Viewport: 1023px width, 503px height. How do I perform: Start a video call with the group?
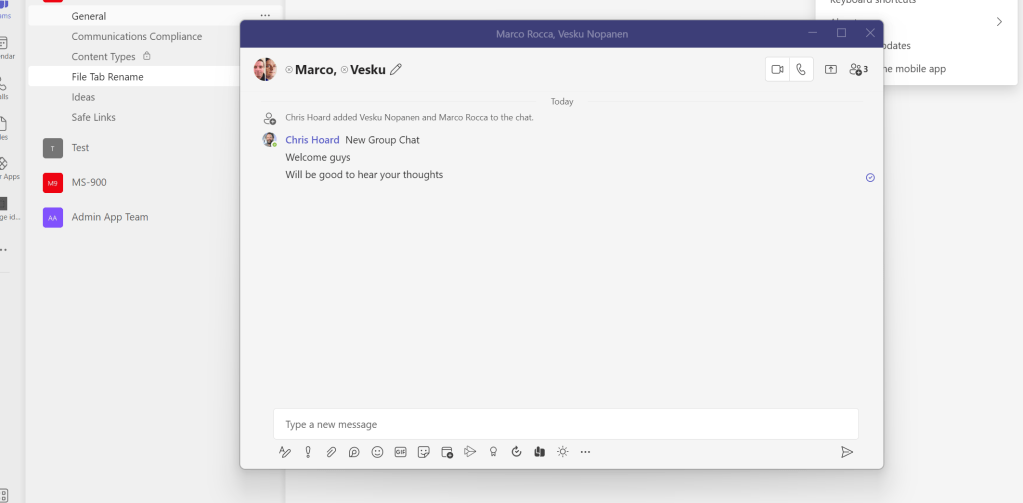pyautogui.click(x=777, y=69)
